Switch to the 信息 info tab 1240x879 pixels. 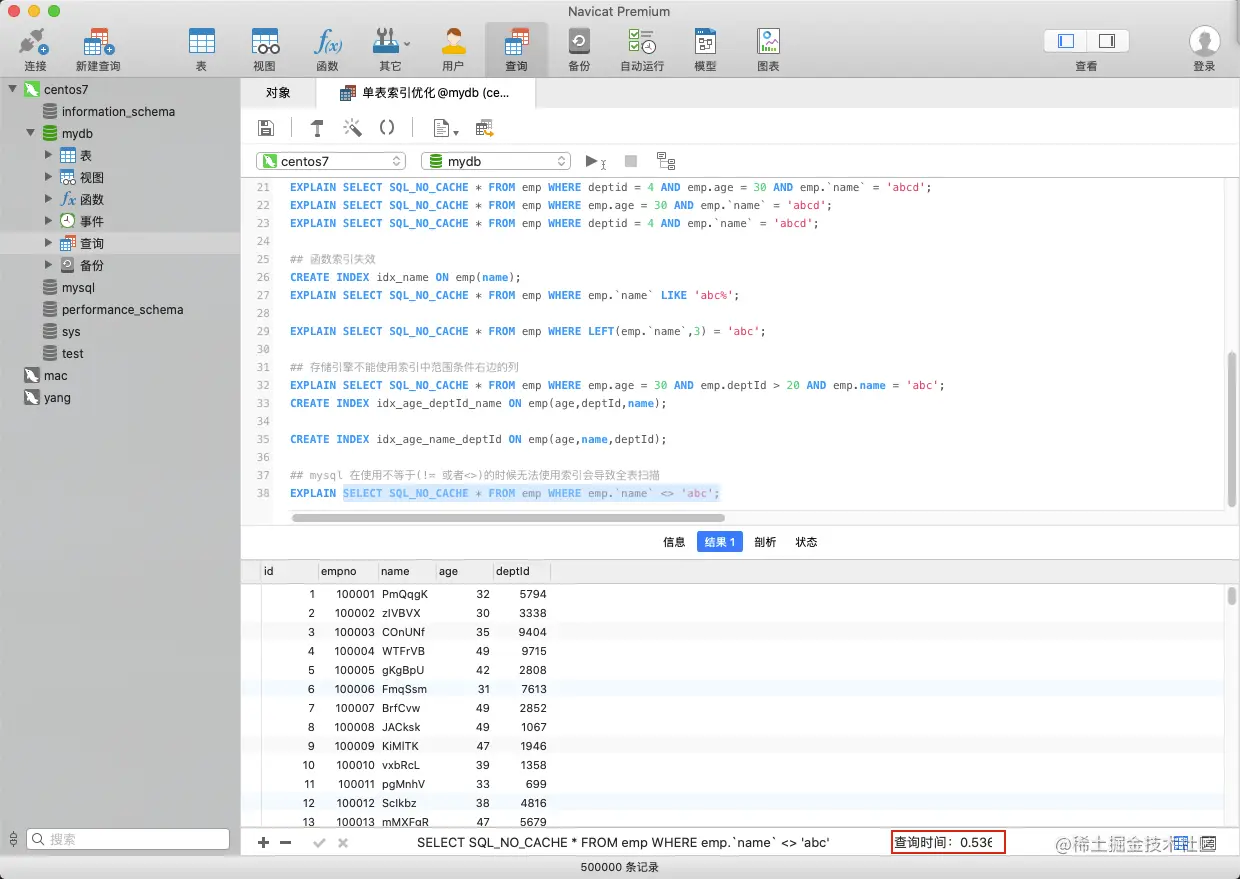pos(674,542)
